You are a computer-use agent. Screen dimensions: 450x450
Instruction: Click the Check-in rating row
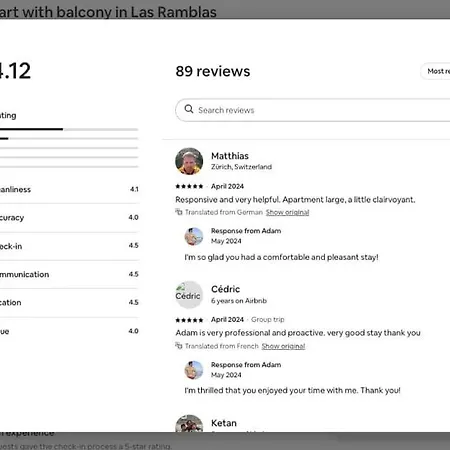pos(69,246)
